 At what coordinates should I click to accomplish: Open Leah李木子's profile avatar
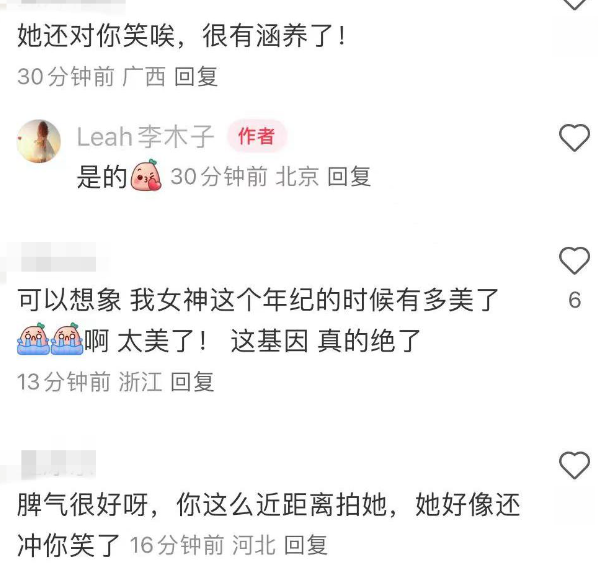click(39, 141)
